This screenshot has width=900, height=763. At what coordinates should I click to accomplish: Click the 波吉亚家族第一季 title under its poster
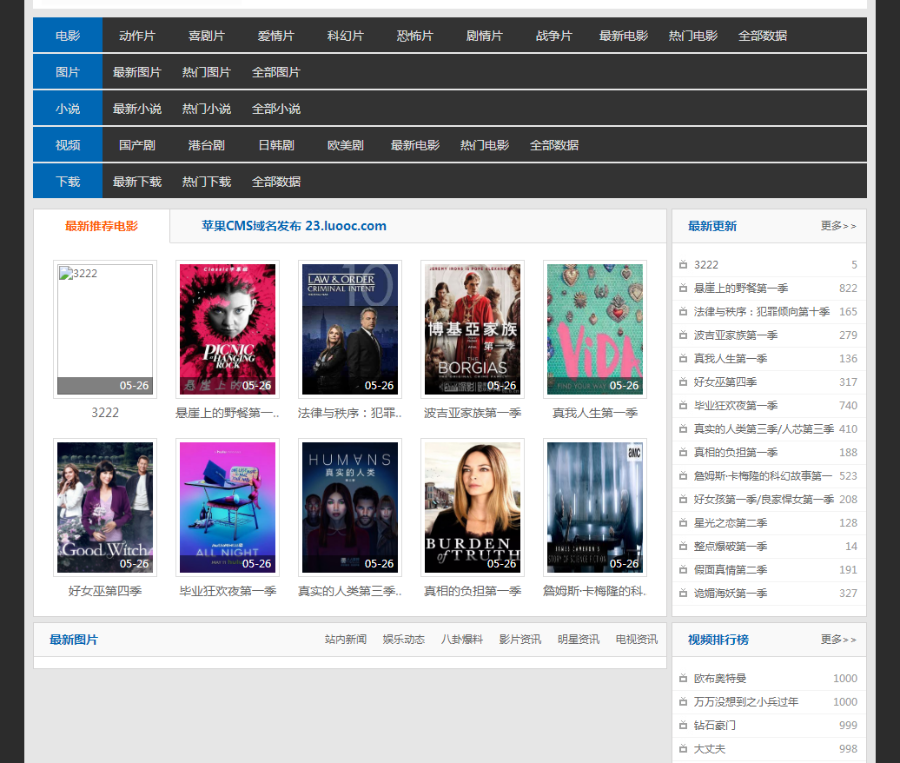(472, 413)
